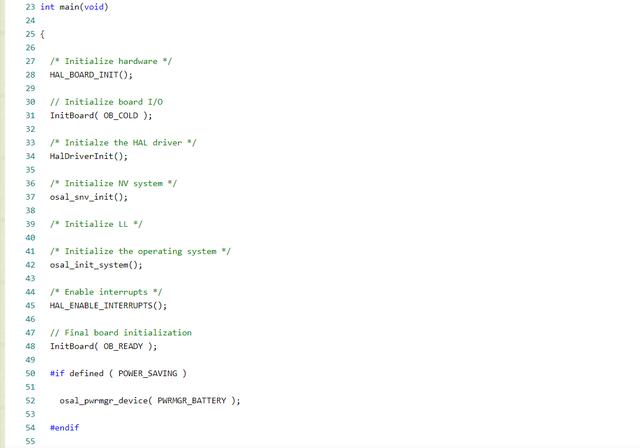Click the #endif directive
Screen dimensions: 640x448
coord(64,427)
